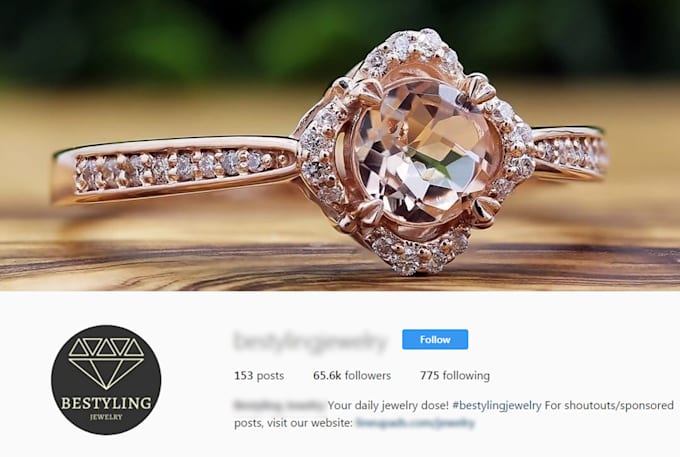Click the blurred username heading beside Follow
The image size is (680, 457).
(310, 341)
